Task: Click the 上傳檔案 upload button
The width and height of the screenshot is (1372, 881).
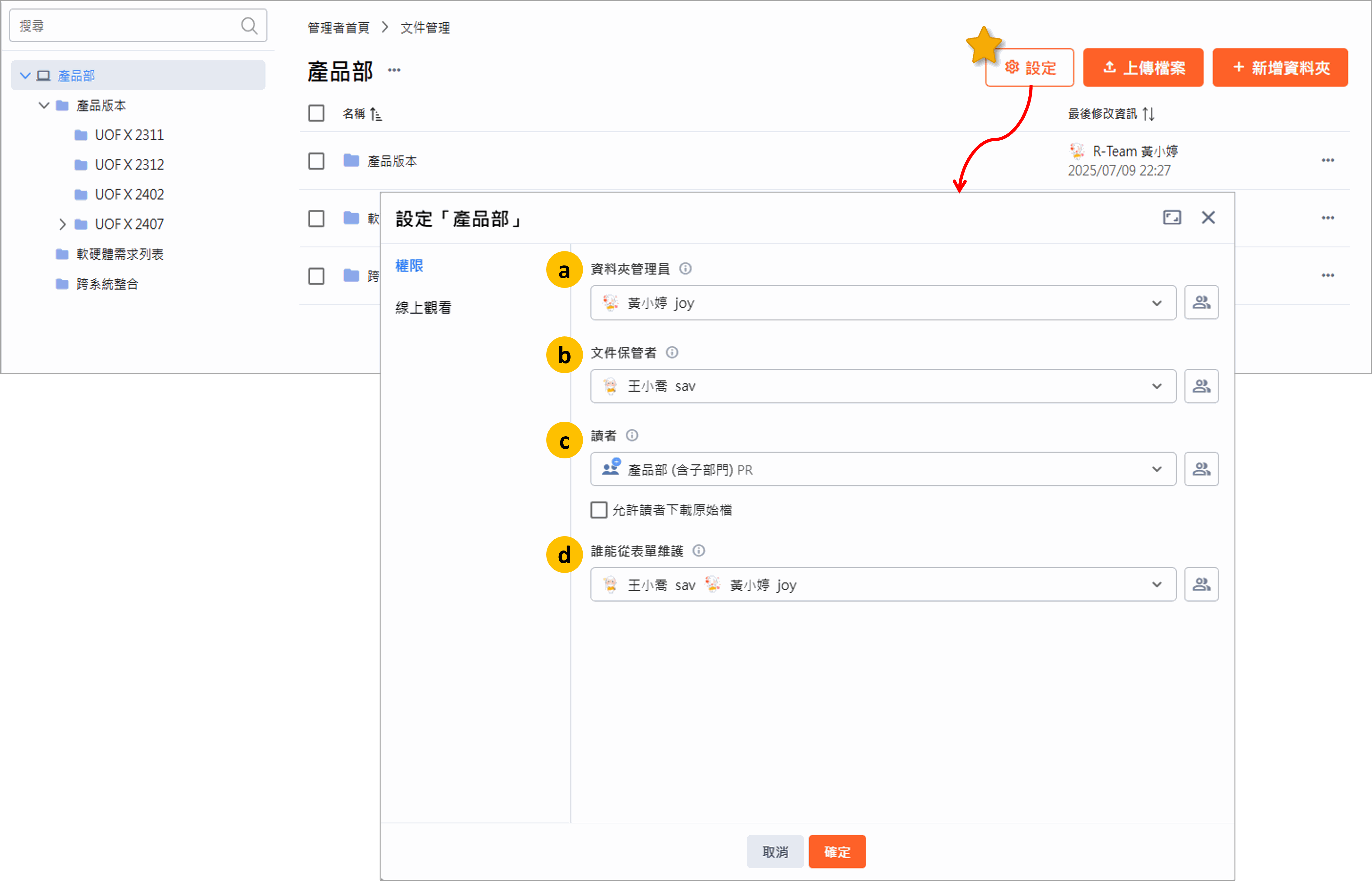Action: 1143,68
